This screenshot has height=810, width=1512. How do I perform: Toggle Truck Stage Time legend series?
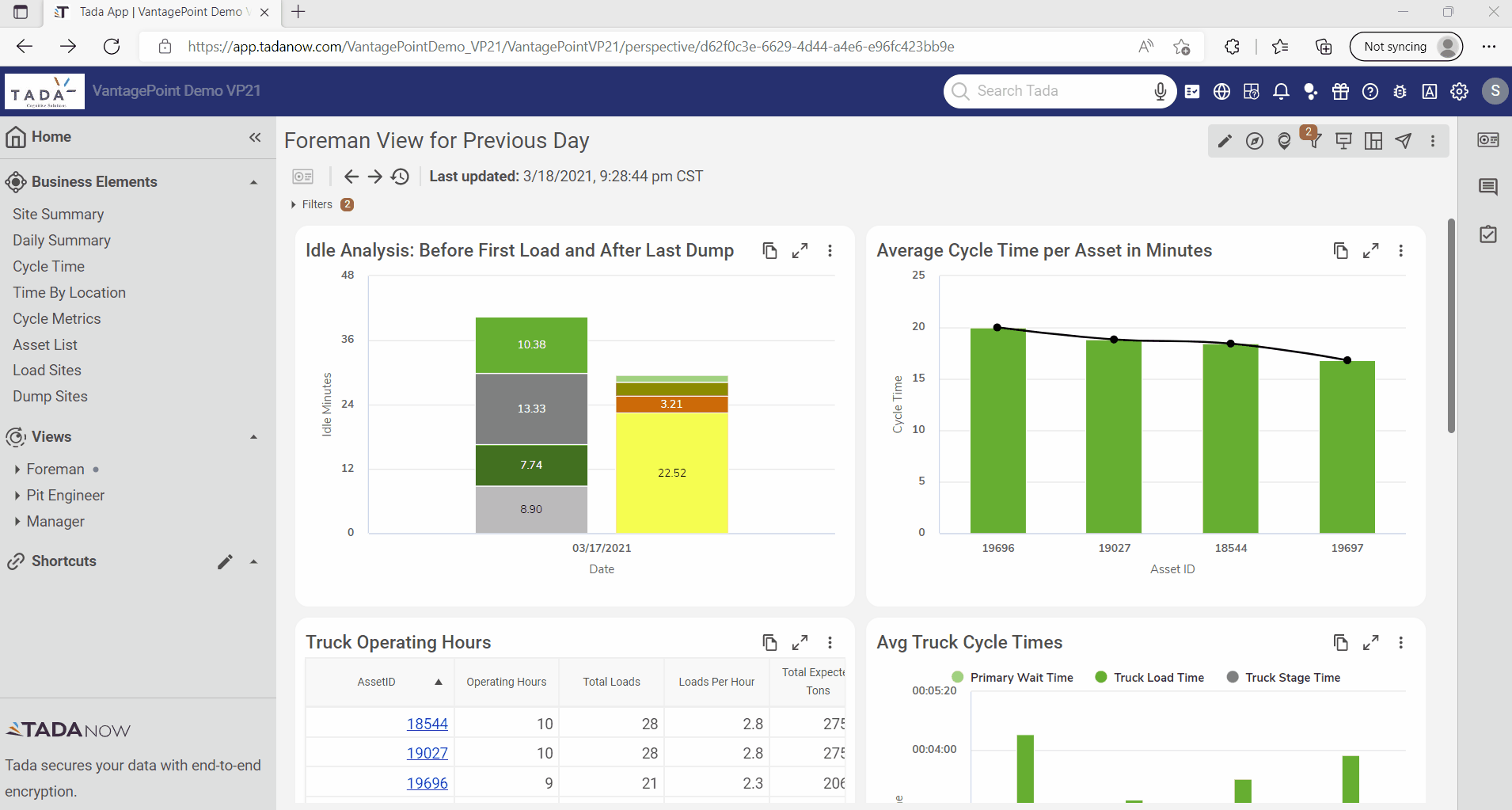click(x=1283, y=678)
